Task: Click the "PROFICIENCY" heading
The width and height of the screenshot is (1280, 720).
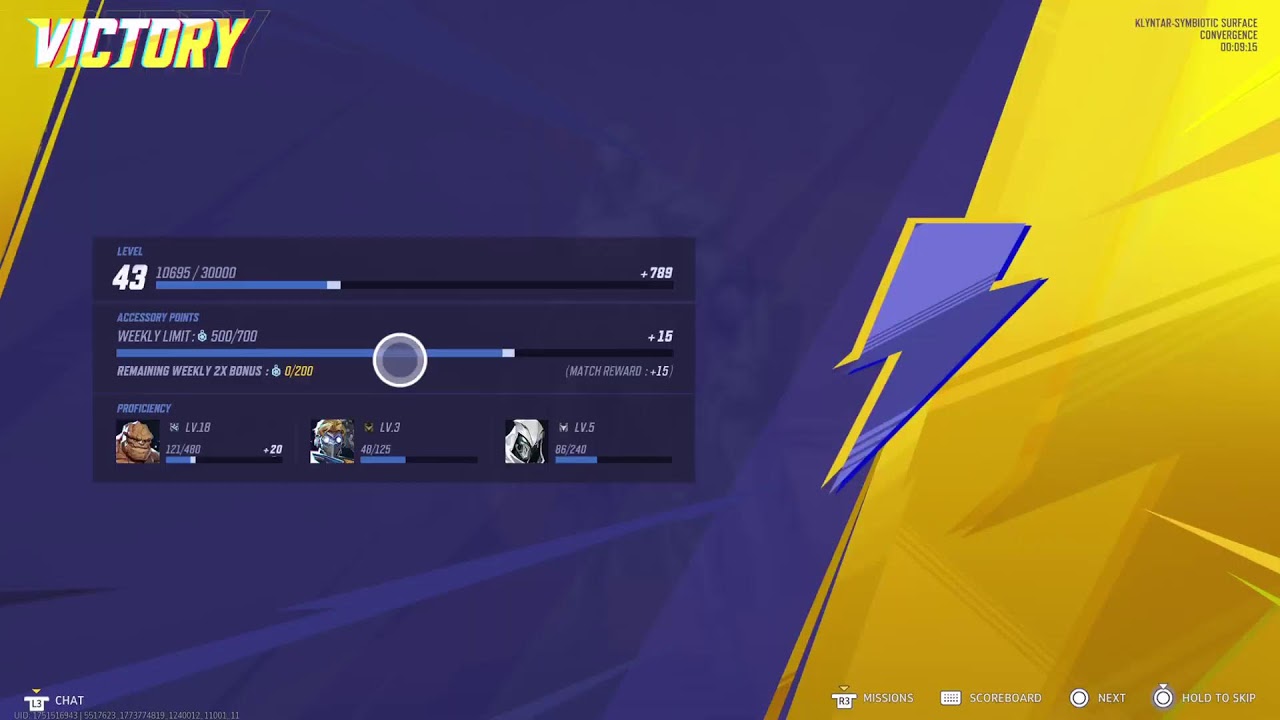Action: 144,409
